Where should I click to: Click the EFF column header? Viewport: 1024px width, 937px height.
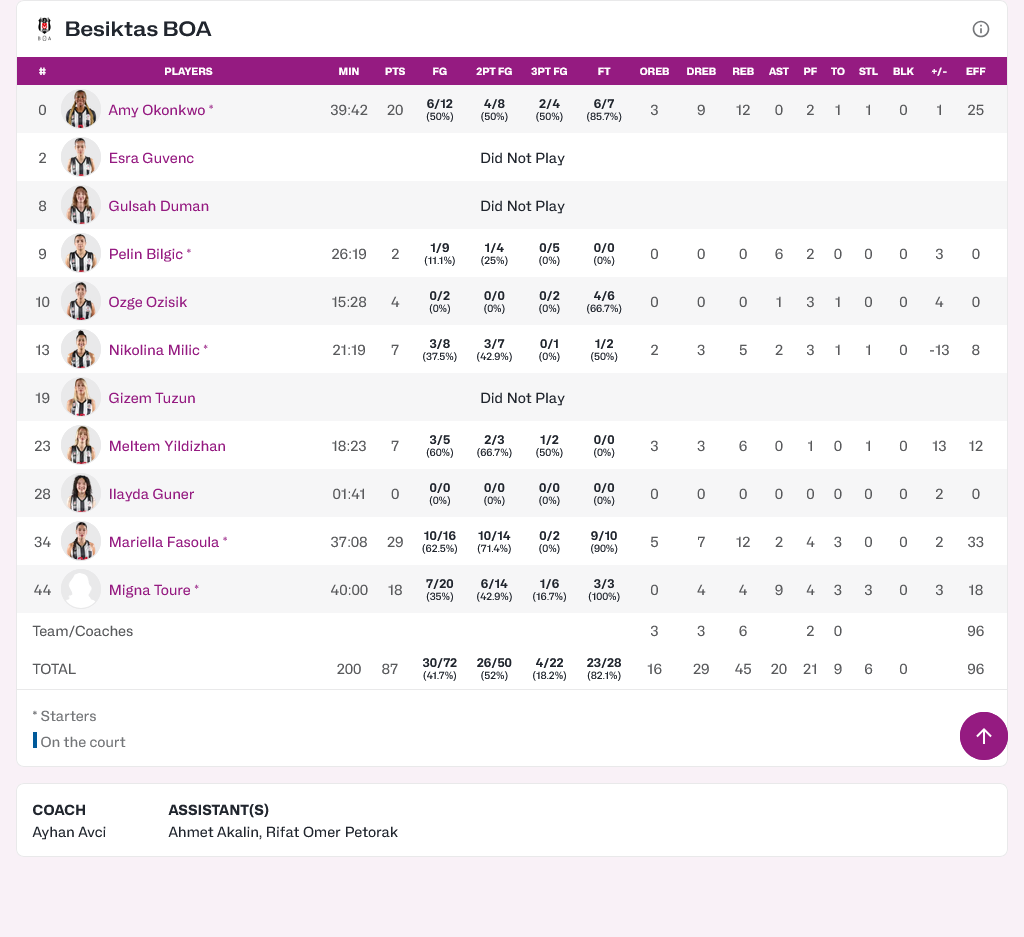pyautogui.click(x=976, y=71)
